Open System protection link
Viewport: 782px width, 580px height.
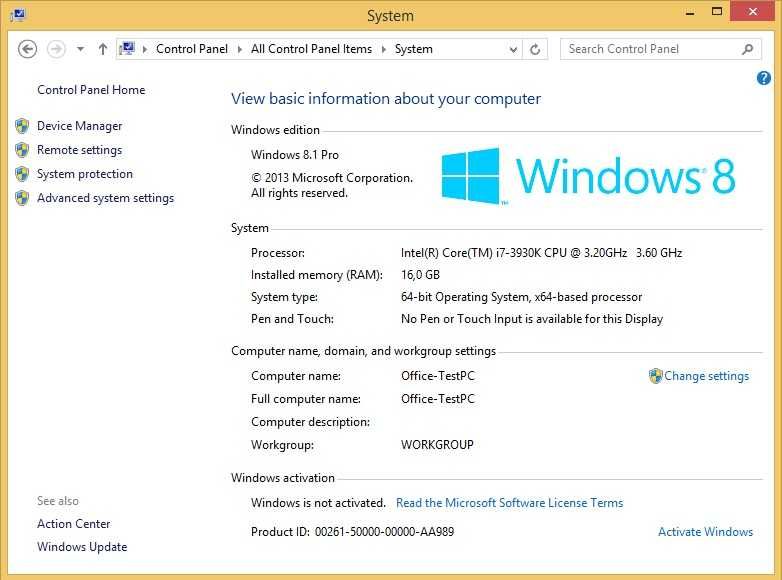(85, 174)
